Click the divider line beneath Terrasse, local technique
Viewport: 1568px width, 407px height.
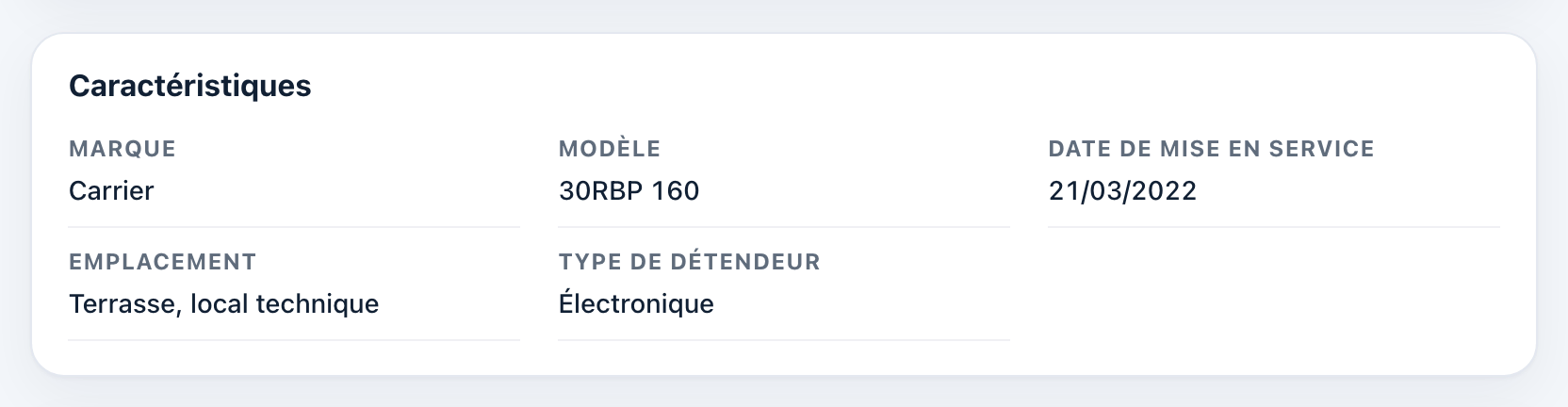tap(294, 340)
